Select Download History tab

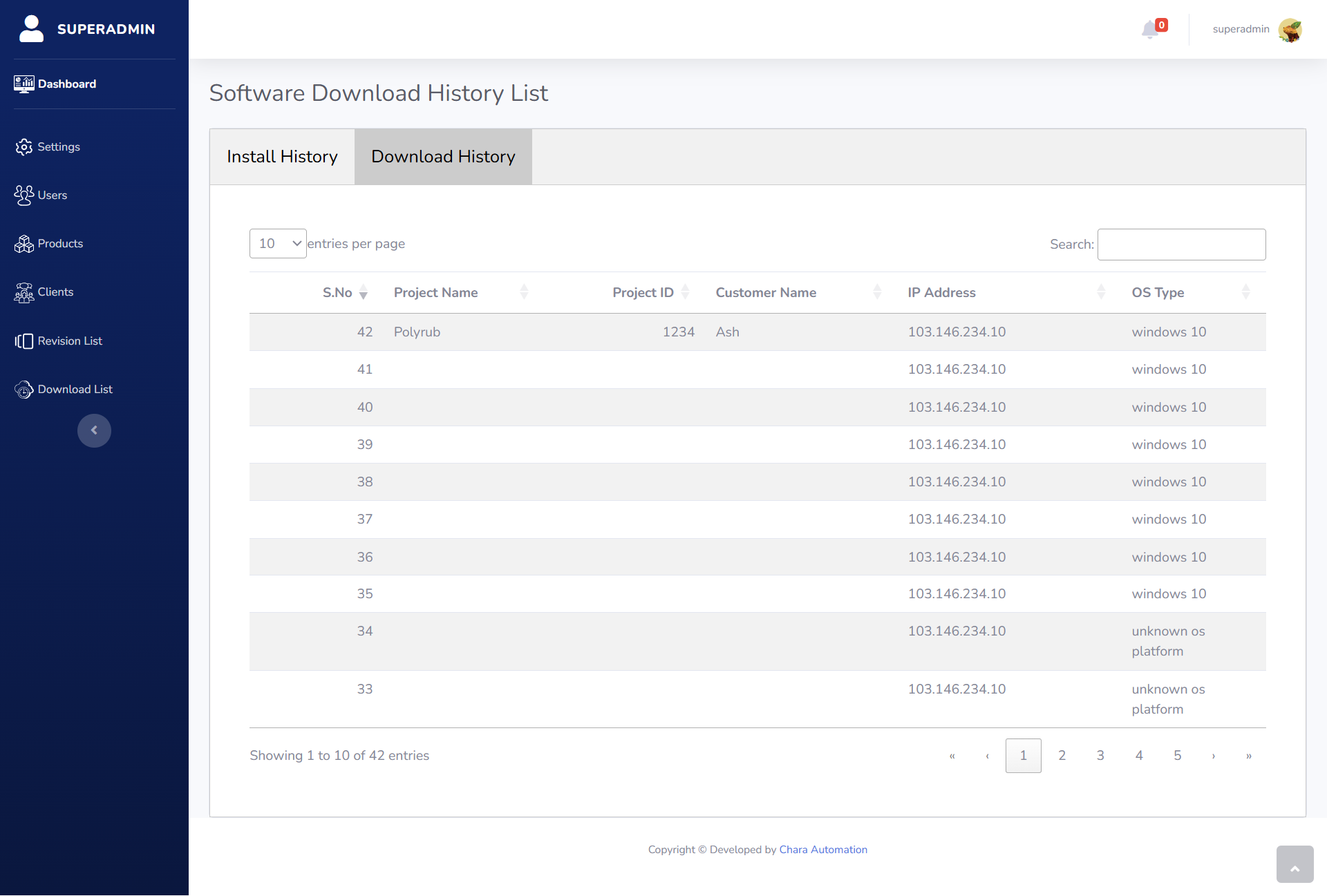[443, 157]
